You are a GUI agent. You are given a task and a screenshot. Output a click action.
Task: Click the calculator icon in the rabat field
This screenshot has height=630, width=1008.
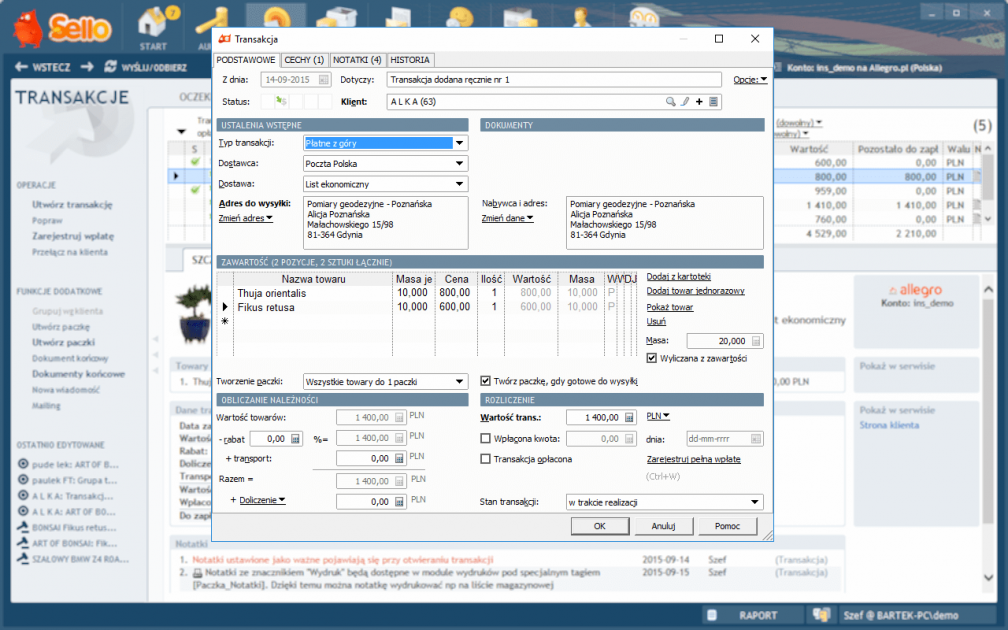coord(296,439)
